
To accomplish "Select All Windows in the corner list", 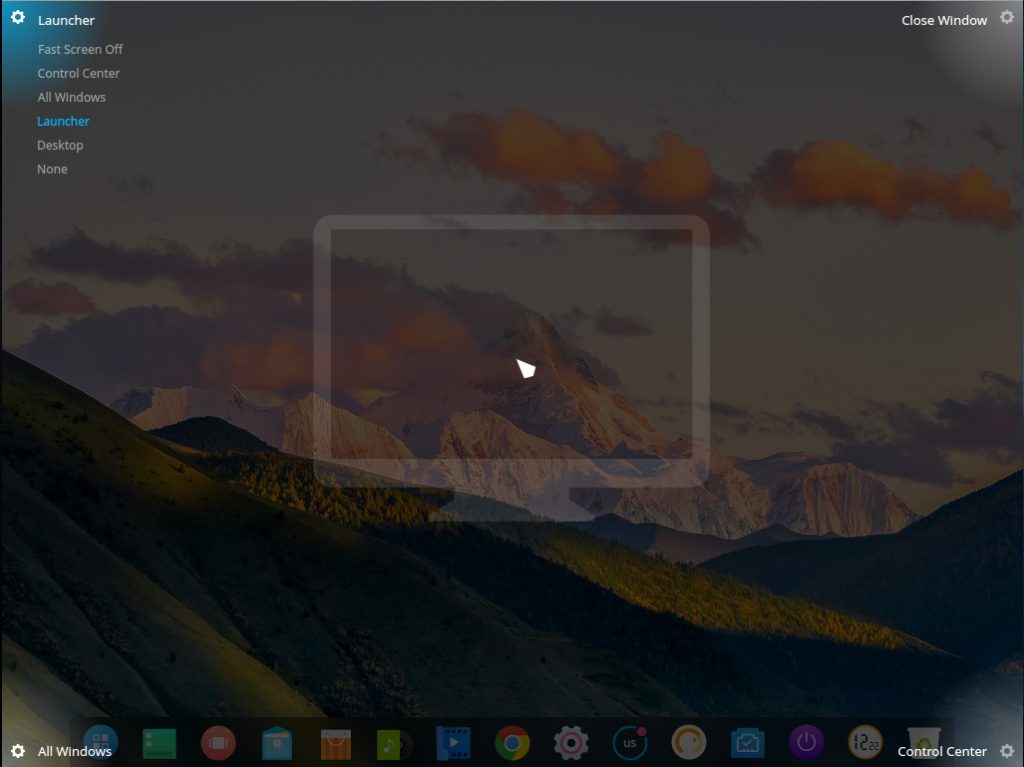I will click(71, 97).
